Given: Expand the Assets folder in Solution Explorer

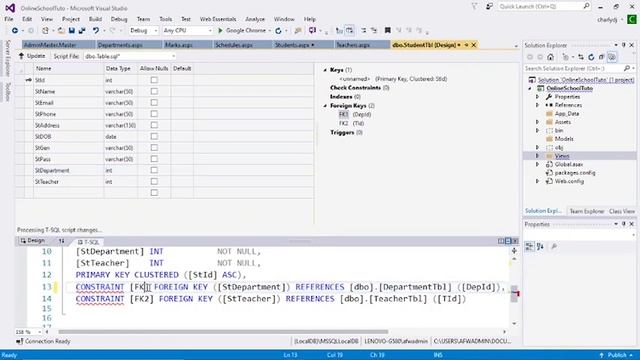Looking at the screenshot, I should pyautogui.click(x=538, y=122).
